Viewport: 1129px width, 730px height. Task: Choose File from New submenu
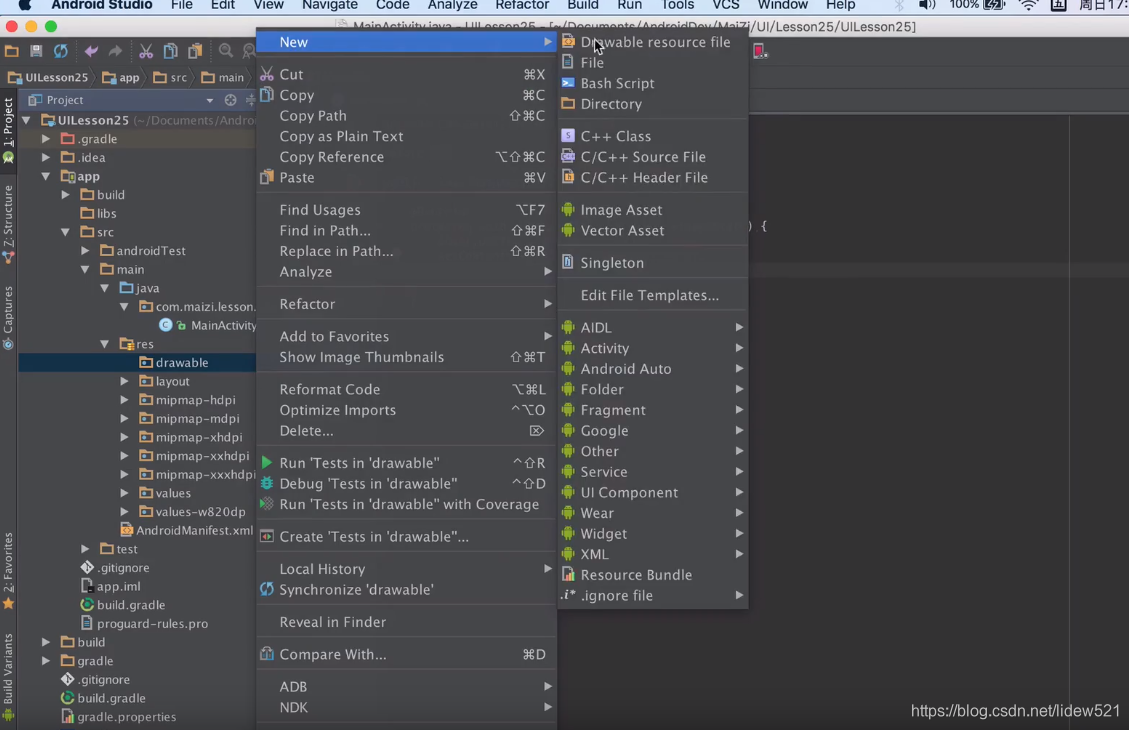click(x=652, y=63)
